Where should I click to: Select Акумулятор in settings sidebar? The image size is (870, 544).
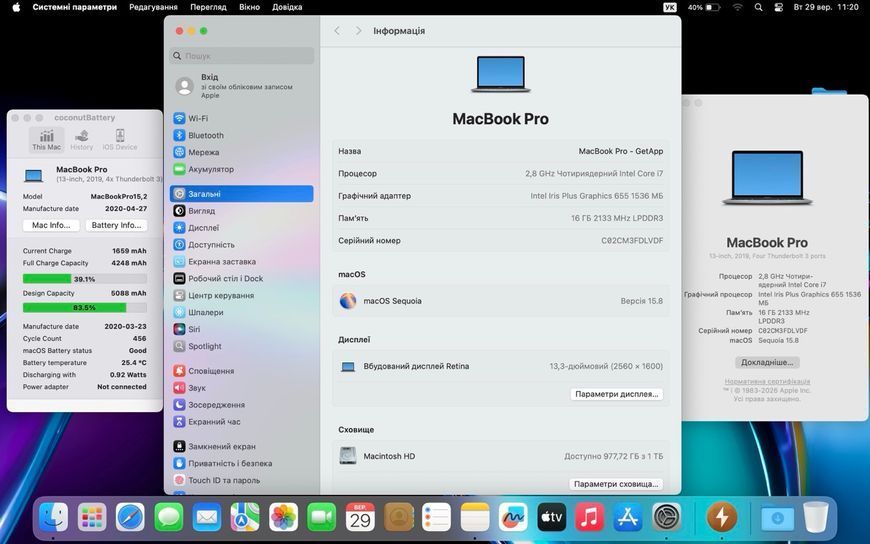click(241, 169)
